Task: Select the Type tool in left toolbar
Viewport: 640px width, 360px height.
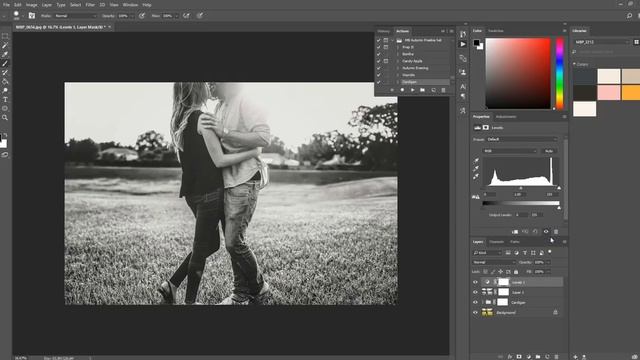Action: 5,99
